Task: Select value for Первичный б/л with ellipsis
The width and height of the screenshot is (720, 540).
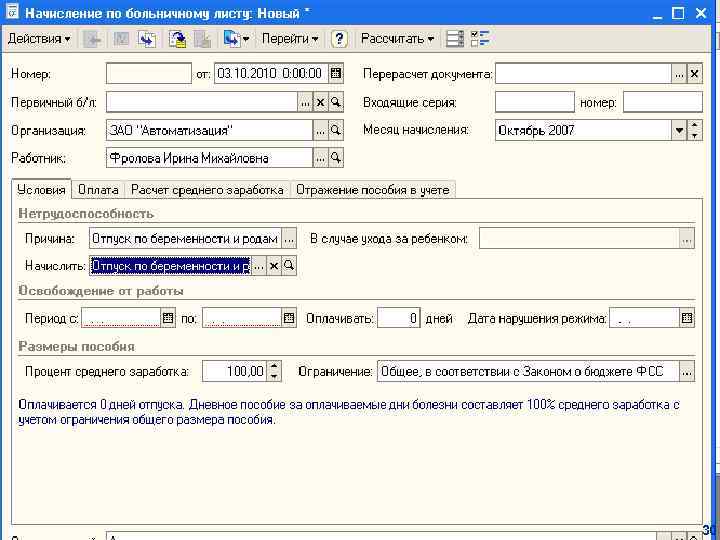Action: pos(305,102)
